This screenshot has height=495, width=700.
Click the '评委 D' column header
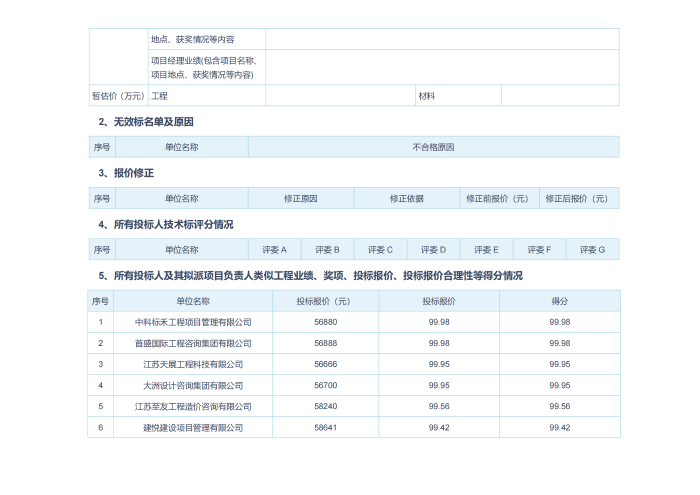coord(433,250)
